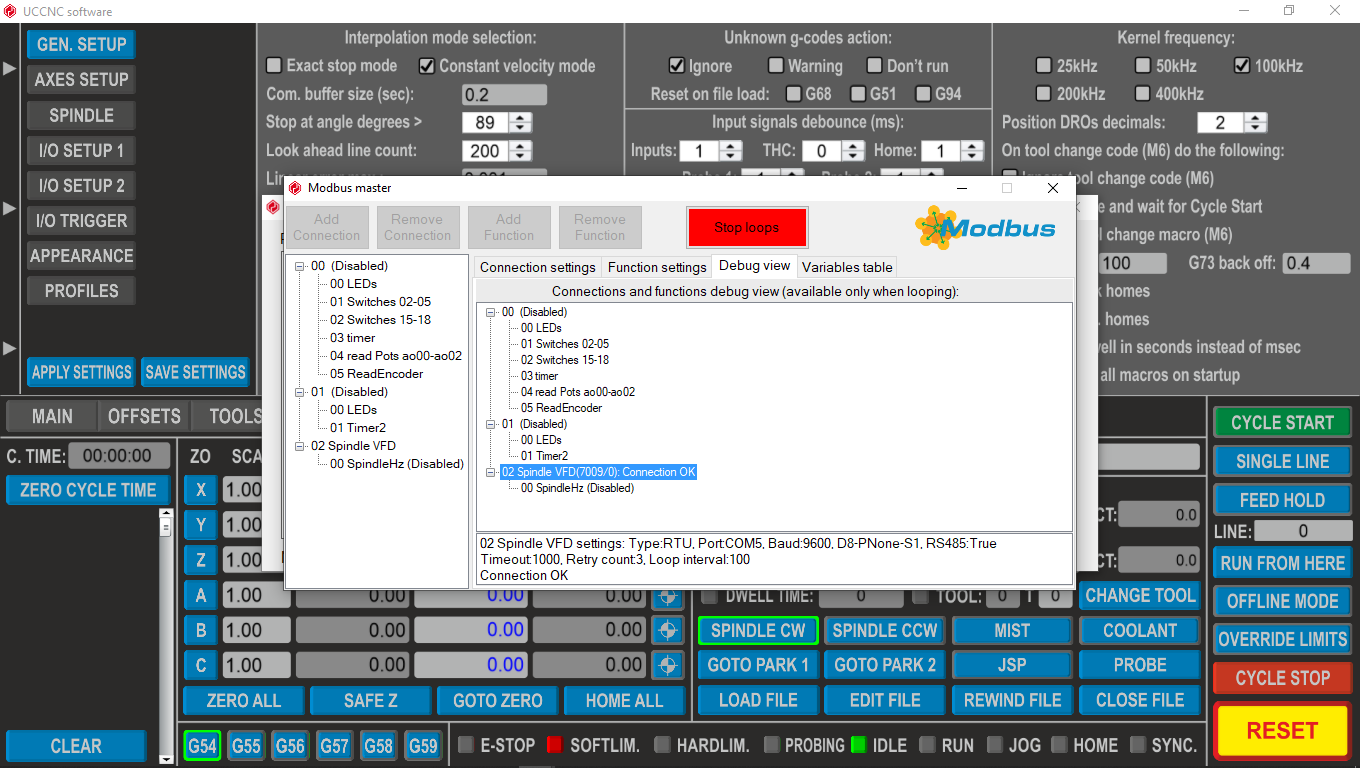Click the red SOFTLIM. indicator LED
This screenshot has width=1360, height=768.
coord(555,745)
